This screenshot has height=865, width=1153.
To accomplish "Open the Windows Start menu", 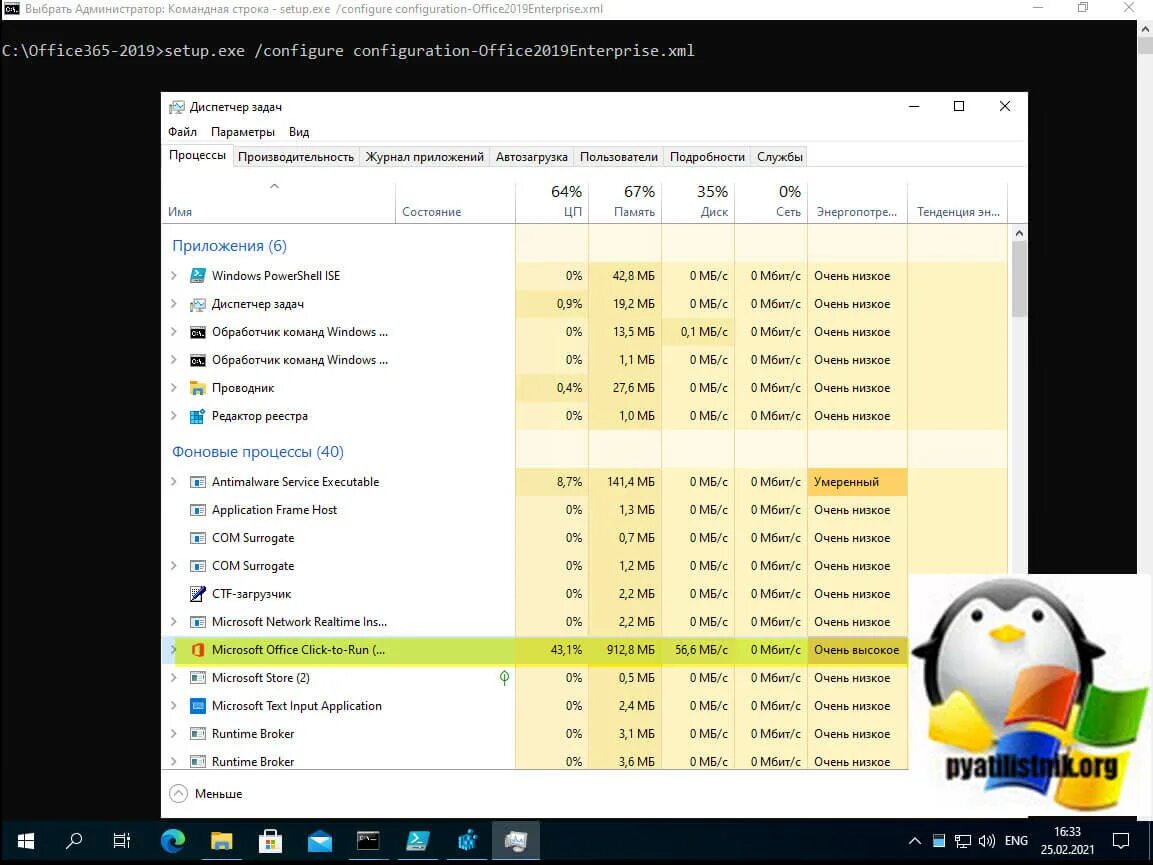I will tap(25, 841).
